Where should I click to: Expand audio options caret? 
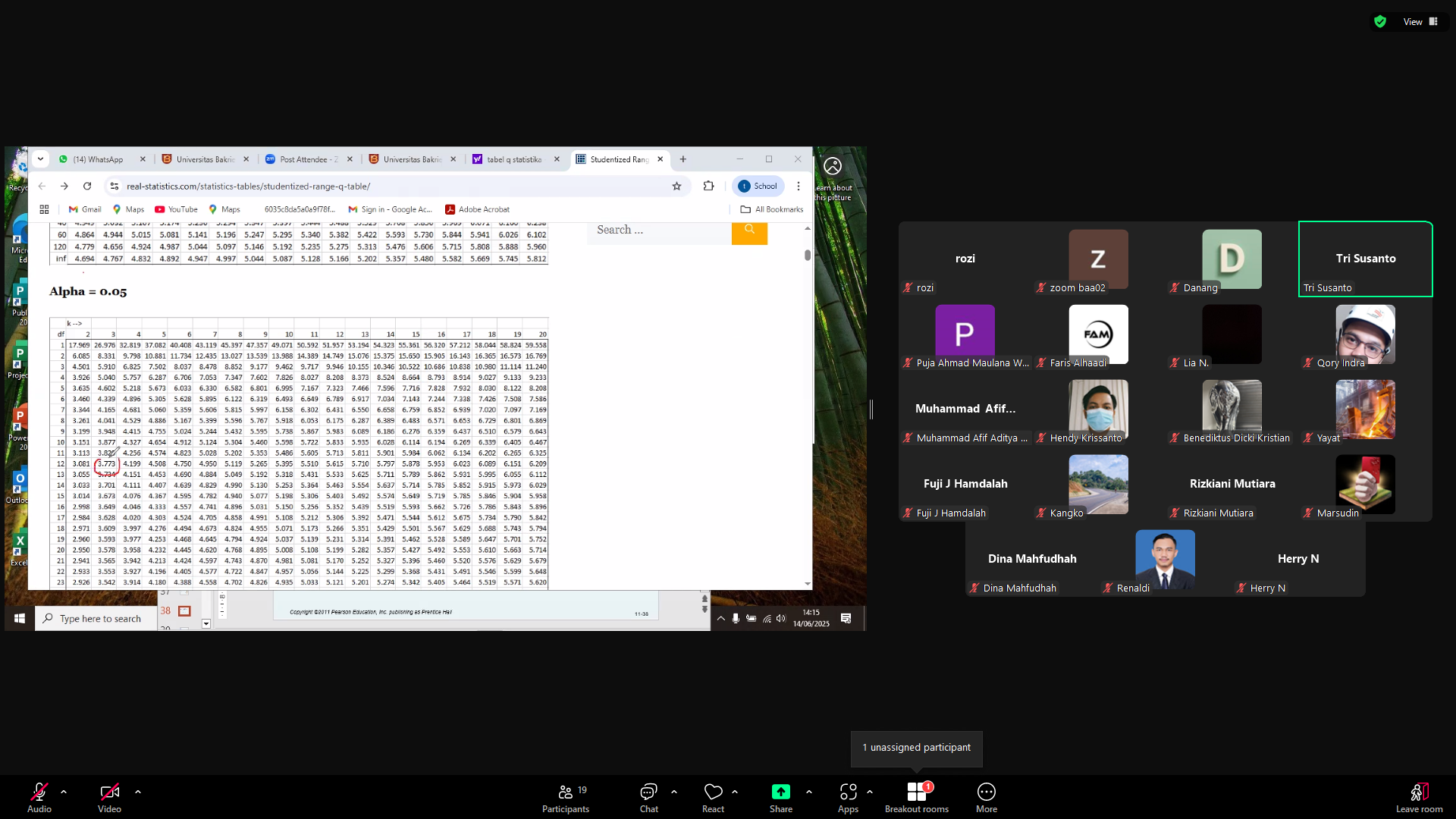coord(64,792)
